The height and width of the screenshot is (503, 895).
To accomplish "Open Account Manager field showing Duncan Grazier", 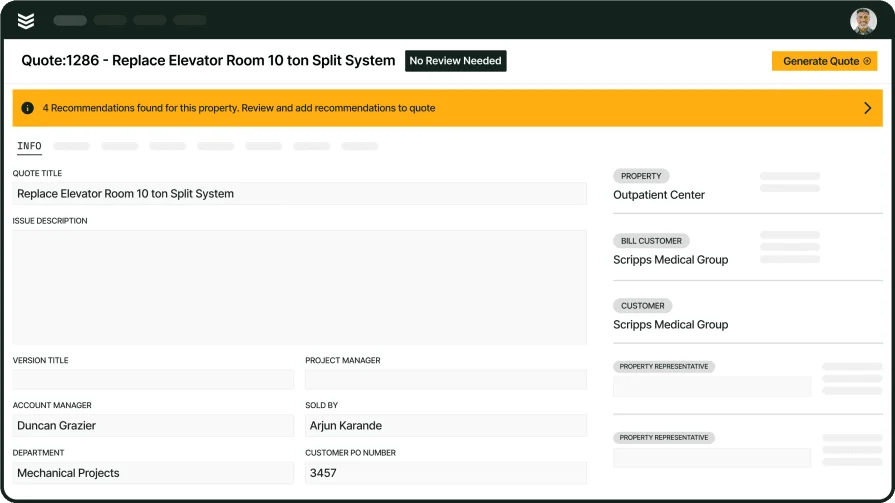I will 153,426.
